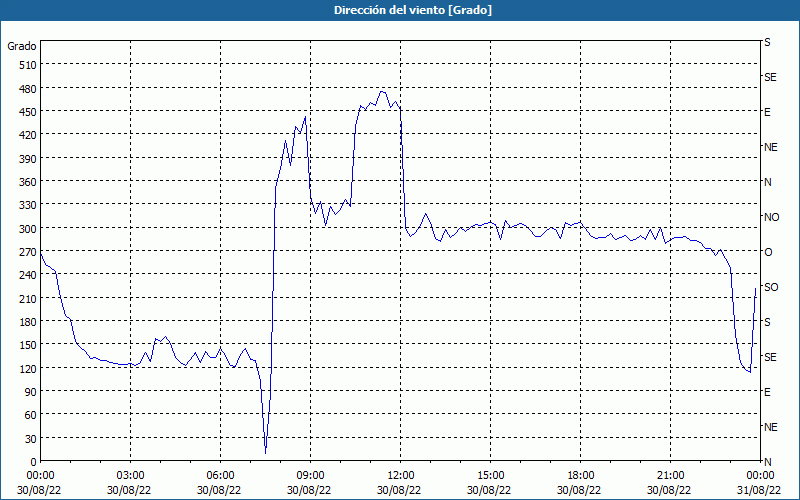The width and height of the screenshot is (800, 500).
Task: Select the 420 y-axis value
Action: [x=28, y=135]
